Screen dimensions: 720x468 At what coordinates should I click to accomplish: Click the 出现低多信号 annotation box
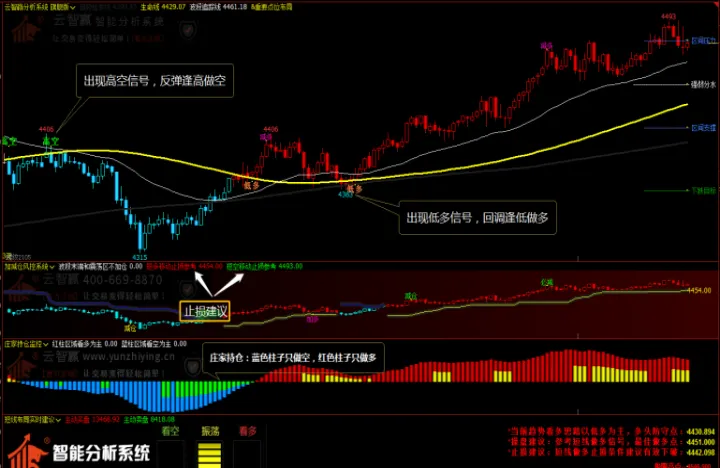pyautogui.click(x=478, y=216)
